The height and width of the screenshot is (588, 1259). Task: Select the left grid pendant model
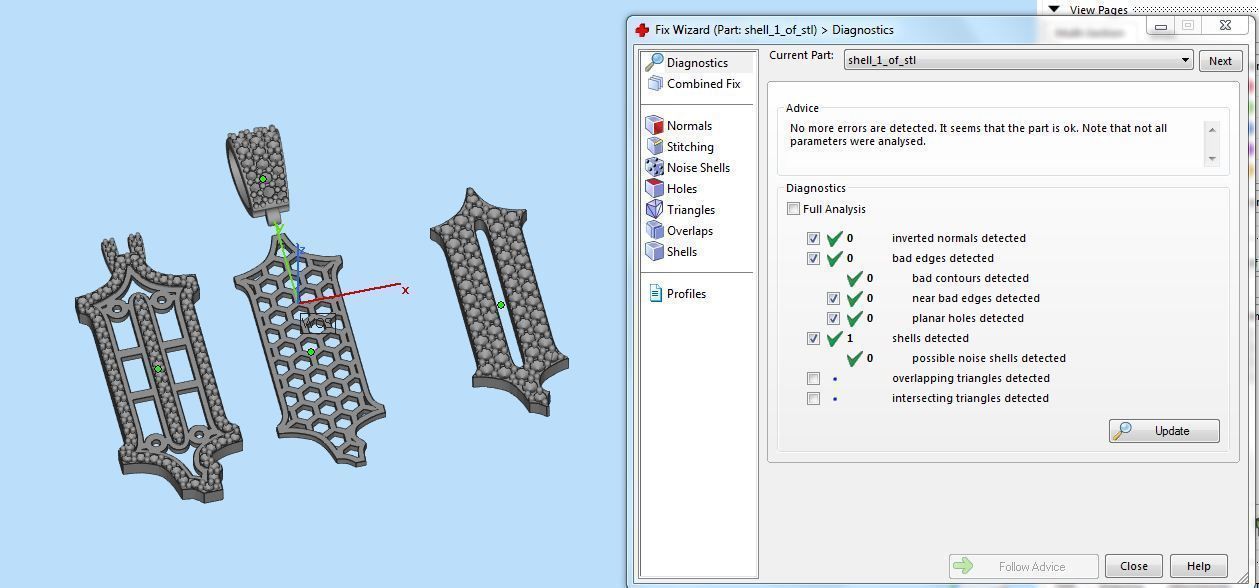tap(158, 369)
